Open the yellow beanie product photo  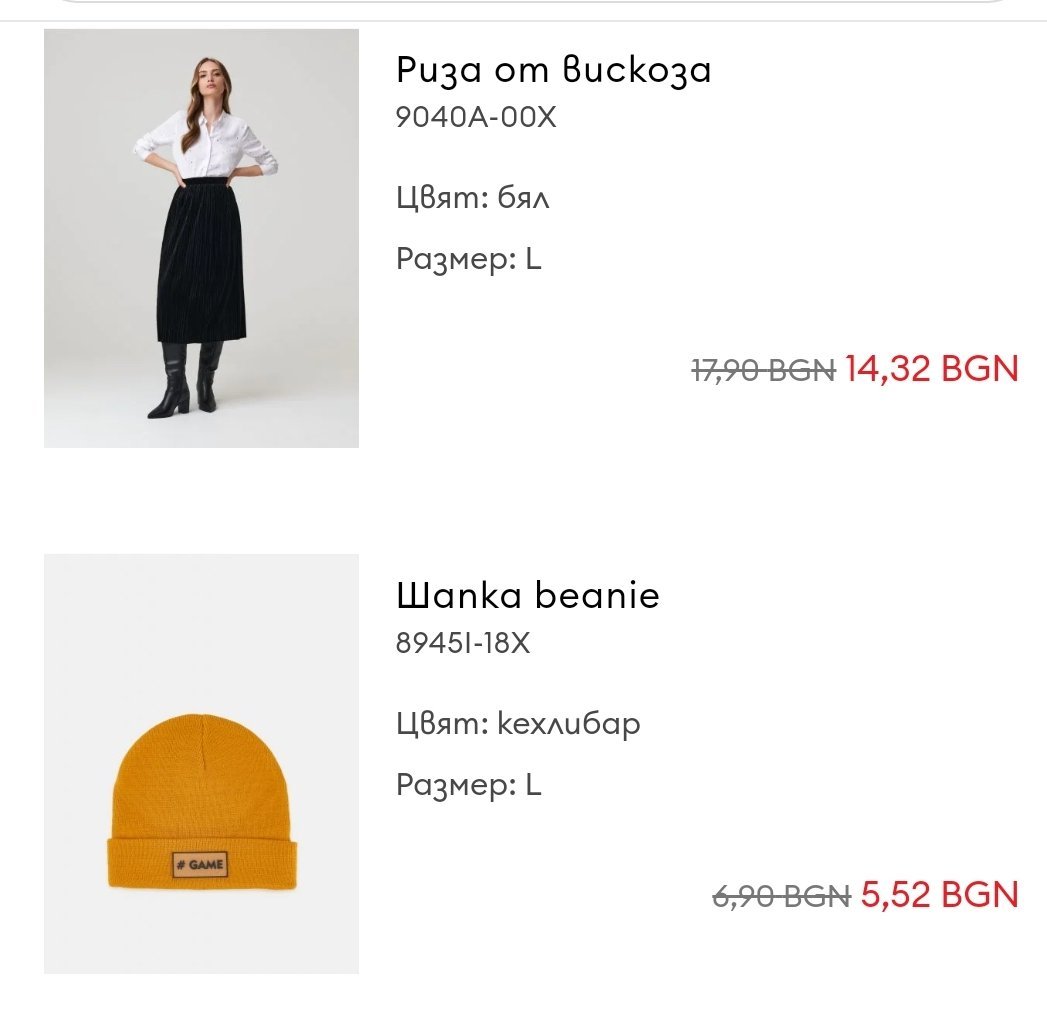(x=201, y=763)
